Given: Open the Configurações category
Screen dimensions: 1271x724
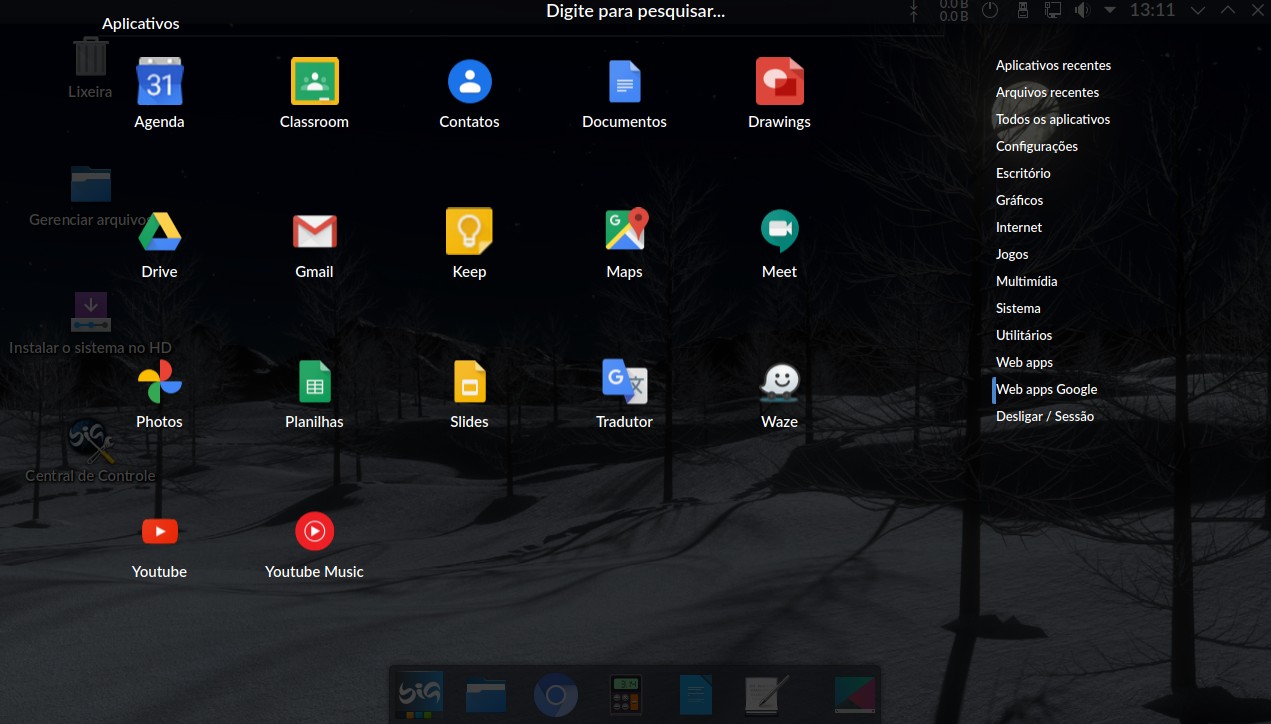Looking at the screenshot, I should pyautogui.click(x=1037, y=146).
